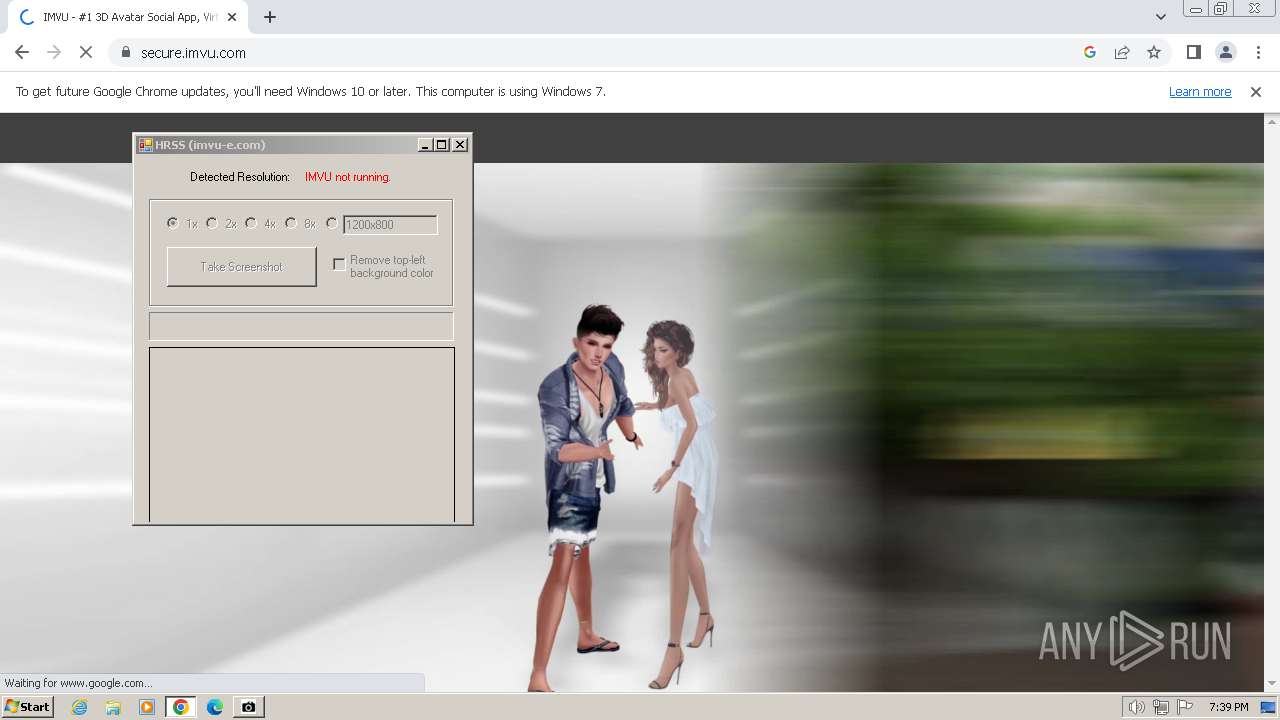
Task: Dismiss the Chrome update notification bar
Action: pos(1256,91)
